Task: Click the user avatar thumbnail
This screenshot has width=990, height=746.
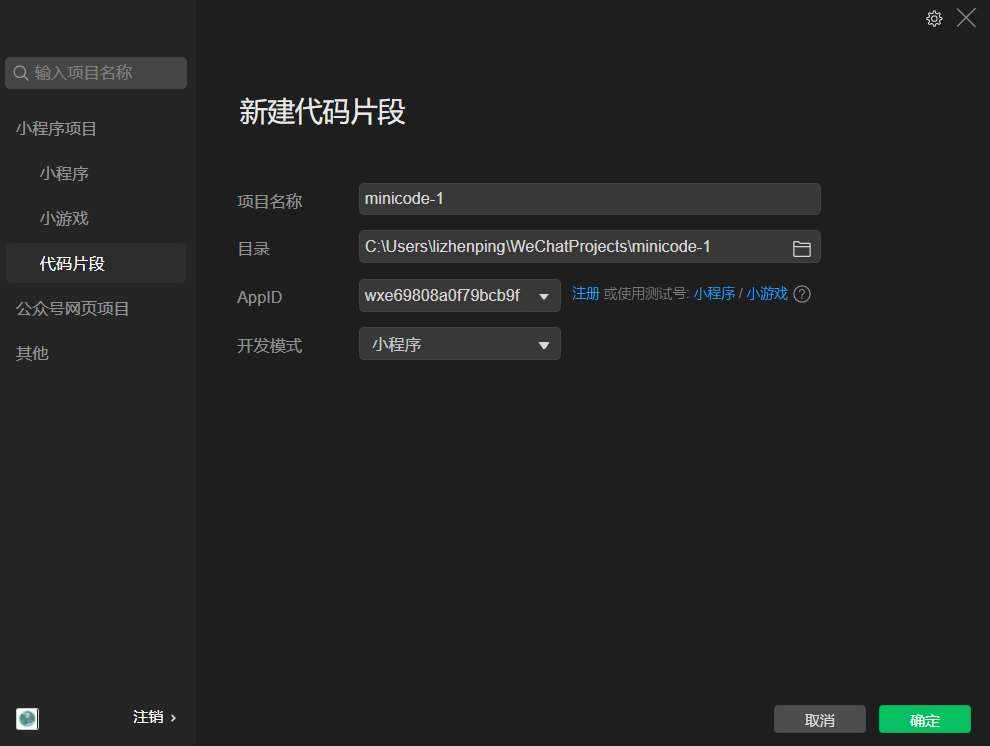Action: pos(27,718)
